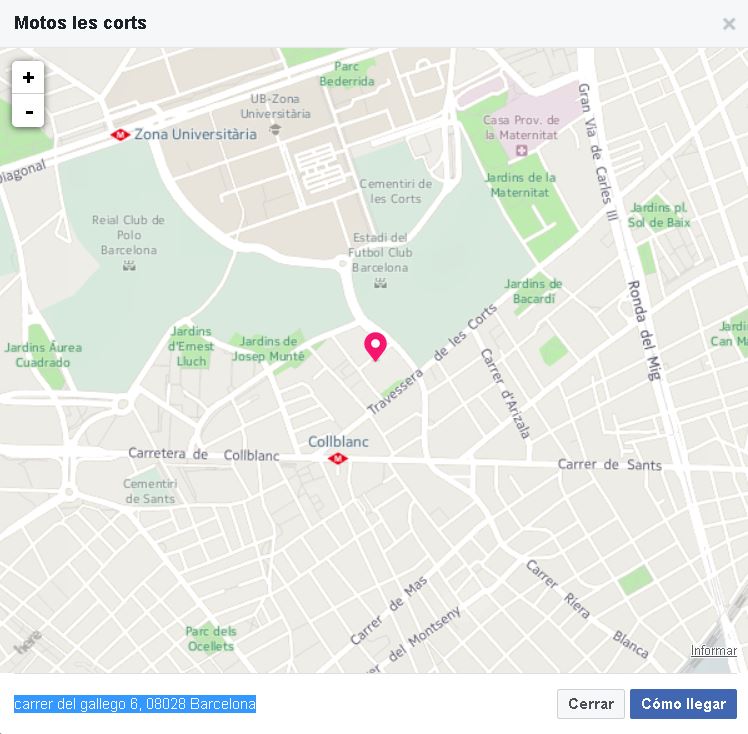Click the stadium icon under Futbol Club Barcelona
The width and height of the screenshot is (748, 734).
tap(380, 284)
